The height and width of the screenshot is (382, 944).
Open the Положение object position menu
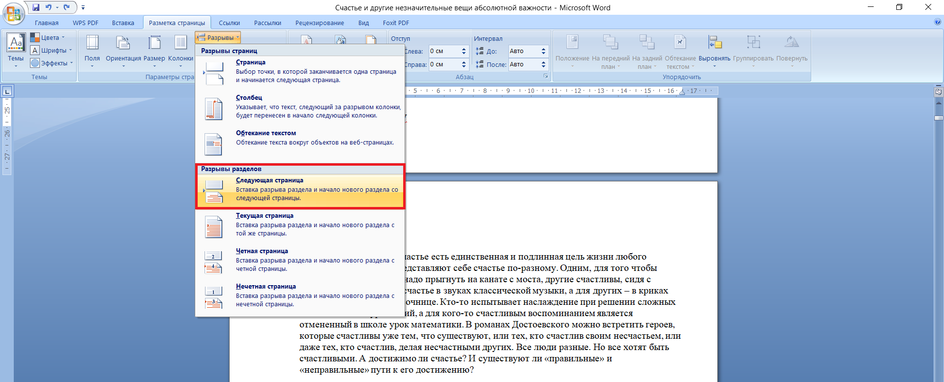(x=572, y=51)
